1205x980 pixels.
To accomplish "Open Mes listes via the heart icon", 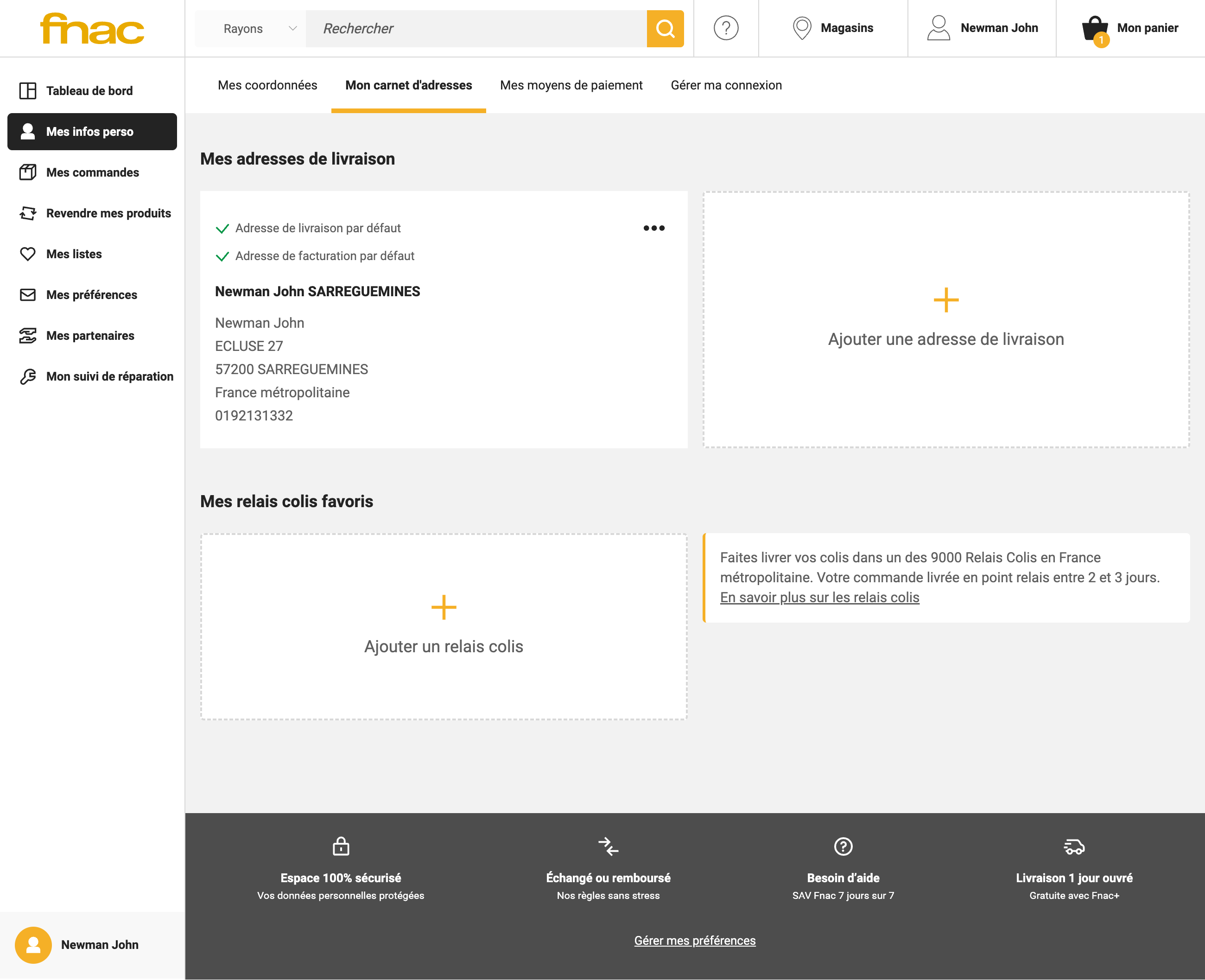I will [x=28, y=254].
